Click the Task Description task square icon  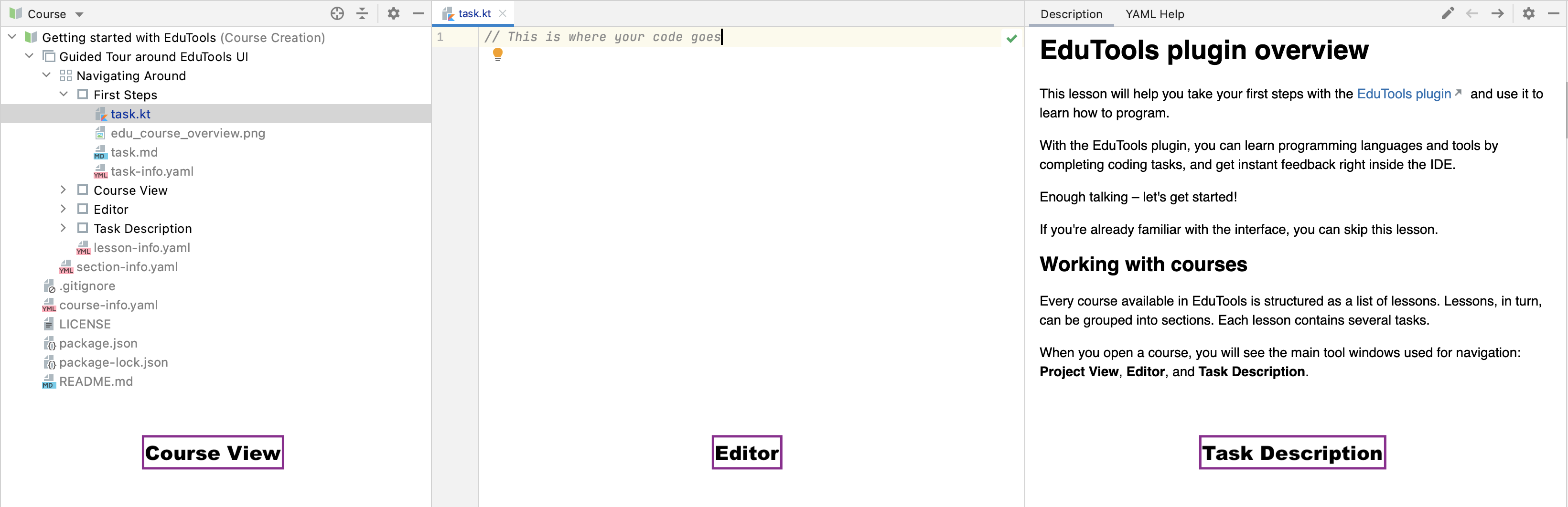83,228
